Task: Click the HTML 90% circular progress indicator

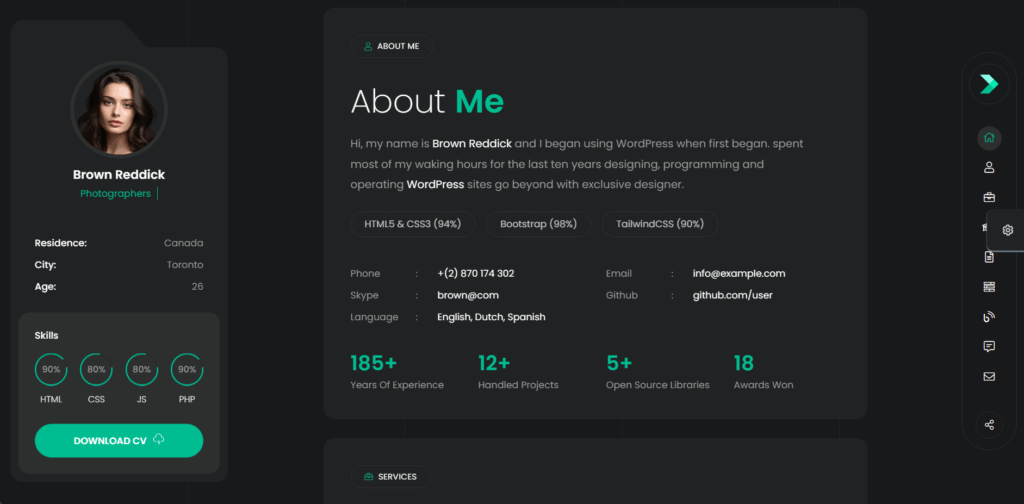Action: tap(51, 370)
